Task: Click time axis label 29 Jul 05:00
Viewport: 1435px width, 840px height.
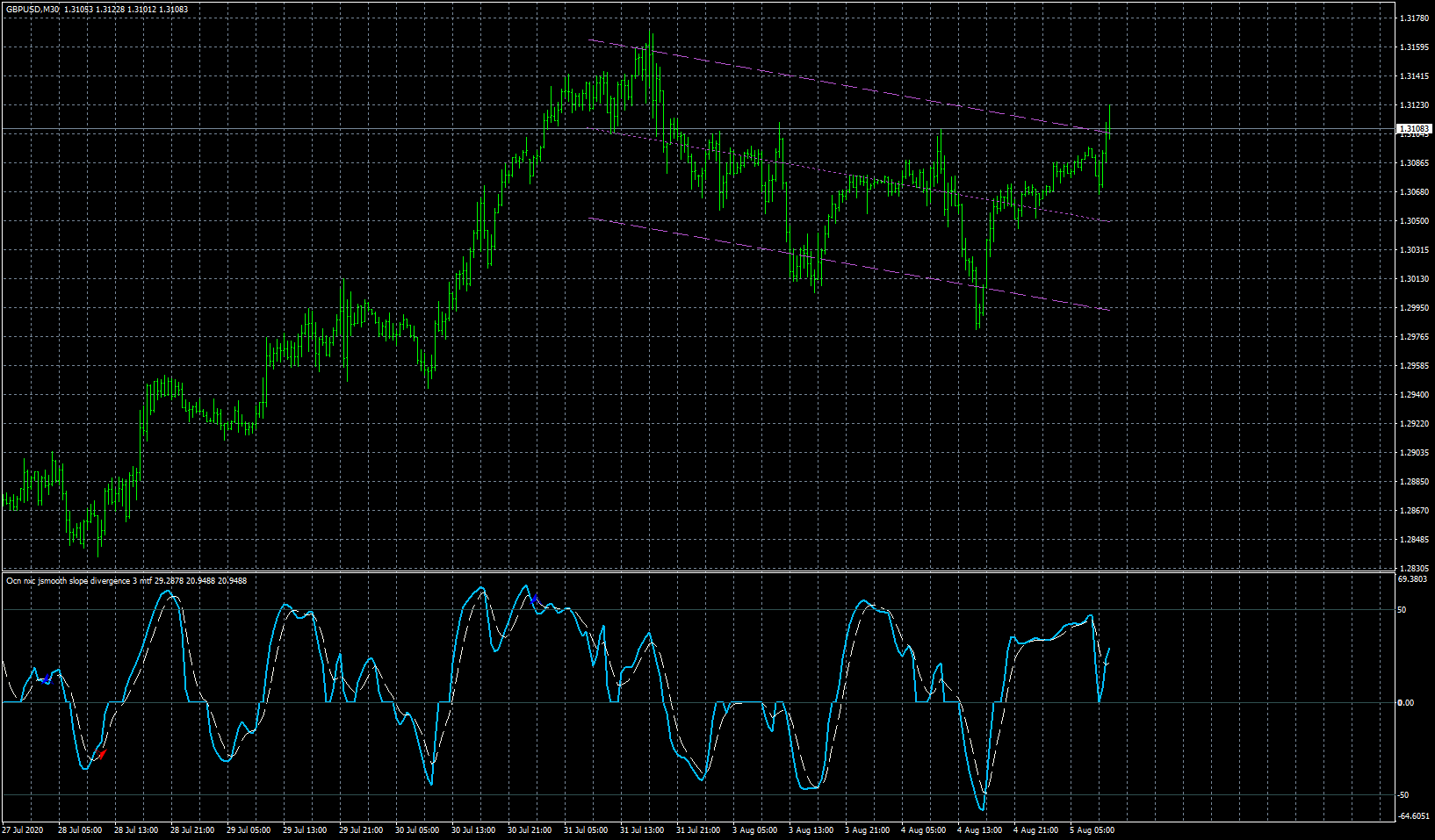Action: [249, 830]
